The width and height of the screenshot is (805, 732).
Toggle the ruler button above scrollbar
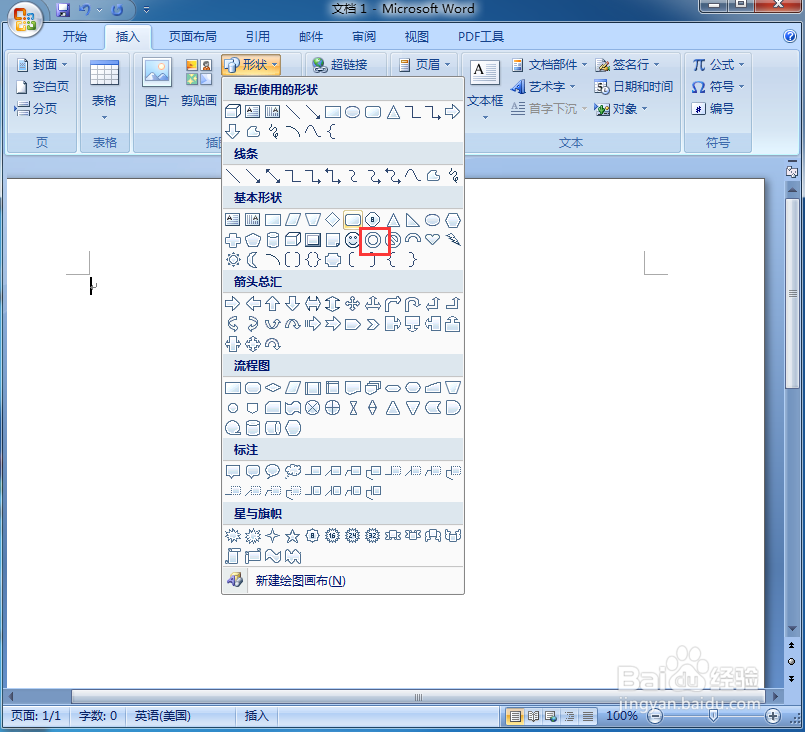click(x=792, y=170)
